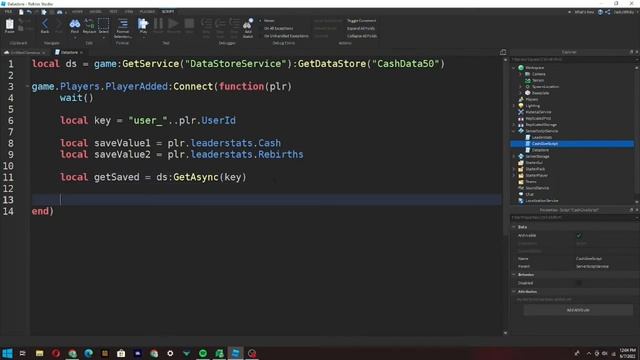Collapse the Workspace tree node

pyautogui.click(x=514, y=68)
